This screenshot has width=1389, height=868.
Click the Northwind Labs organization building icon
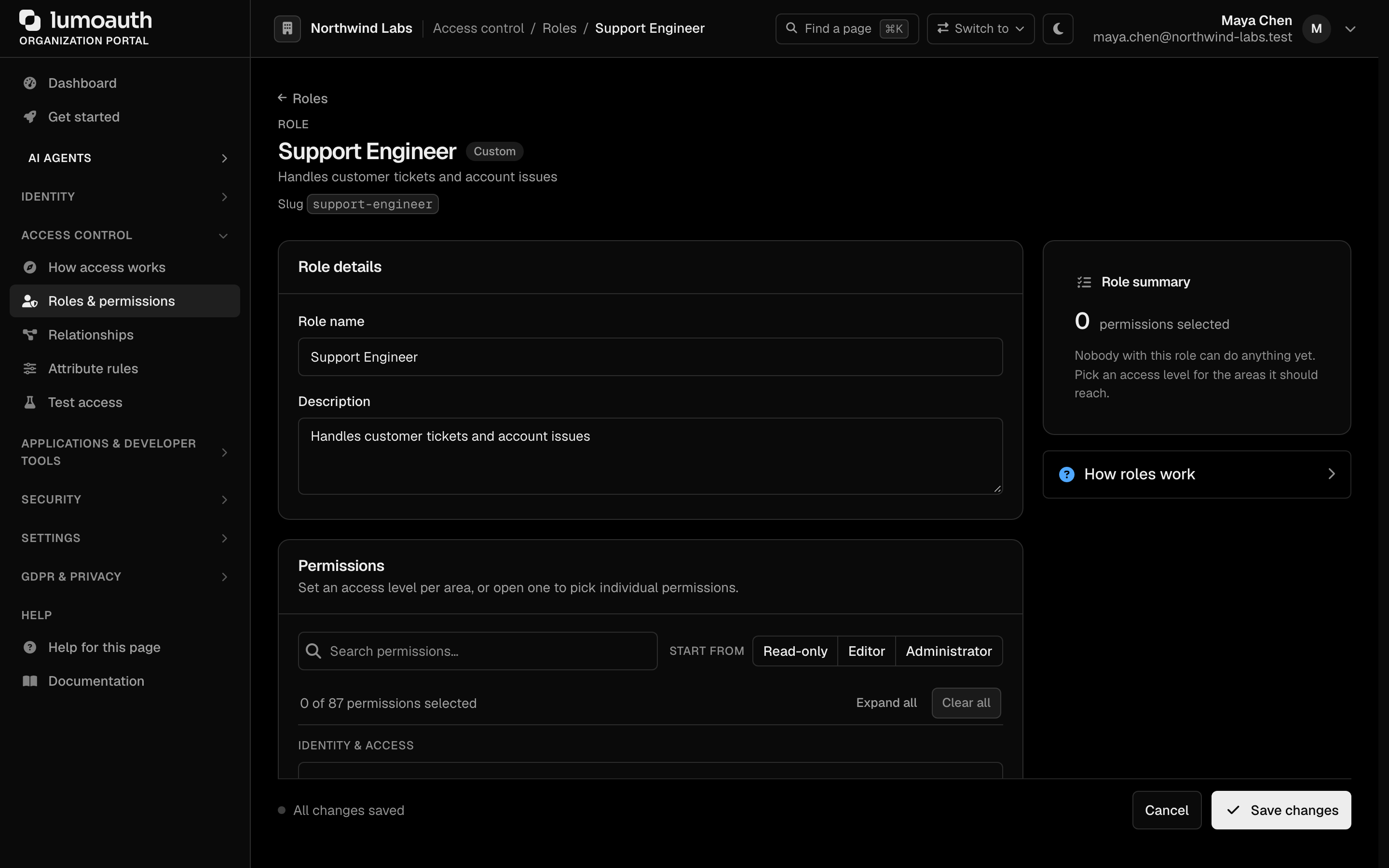287,28
